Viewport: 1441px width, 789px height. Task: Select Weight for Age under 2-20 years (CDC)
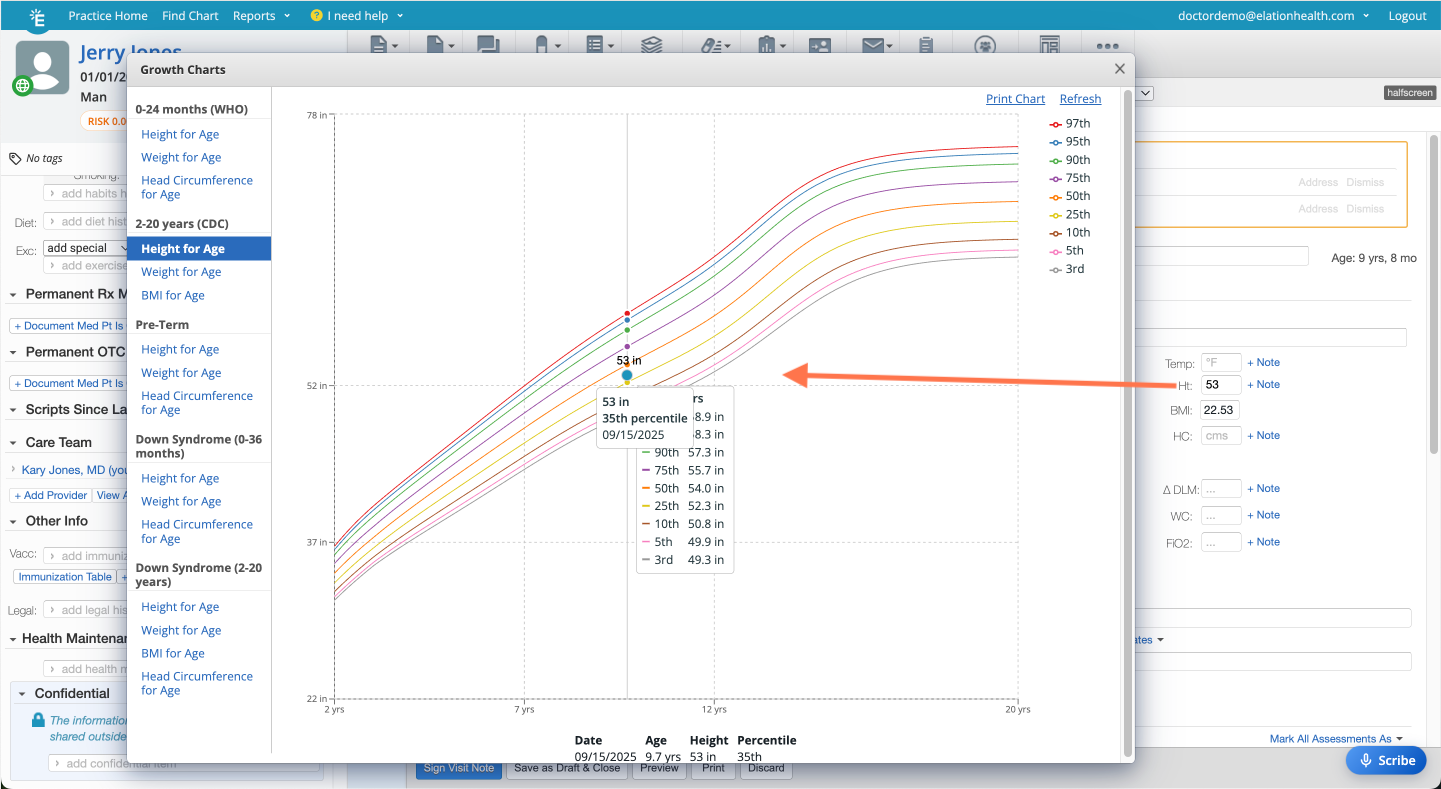tap(181, 272)
